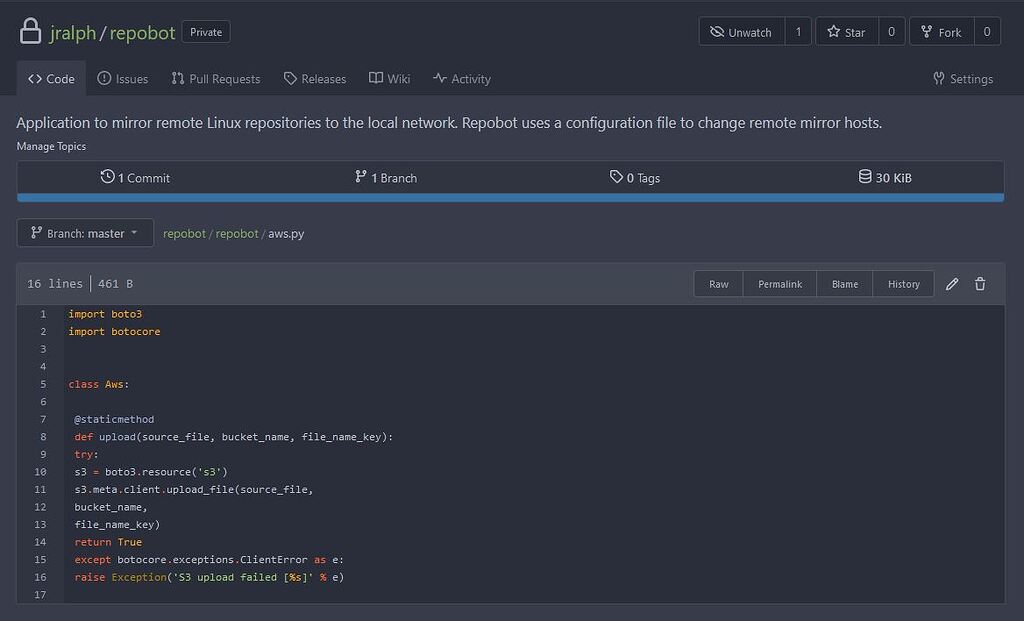This screenshot has width=1024, height=621.
Task: Expand the fork count selector
Action: 986,31
